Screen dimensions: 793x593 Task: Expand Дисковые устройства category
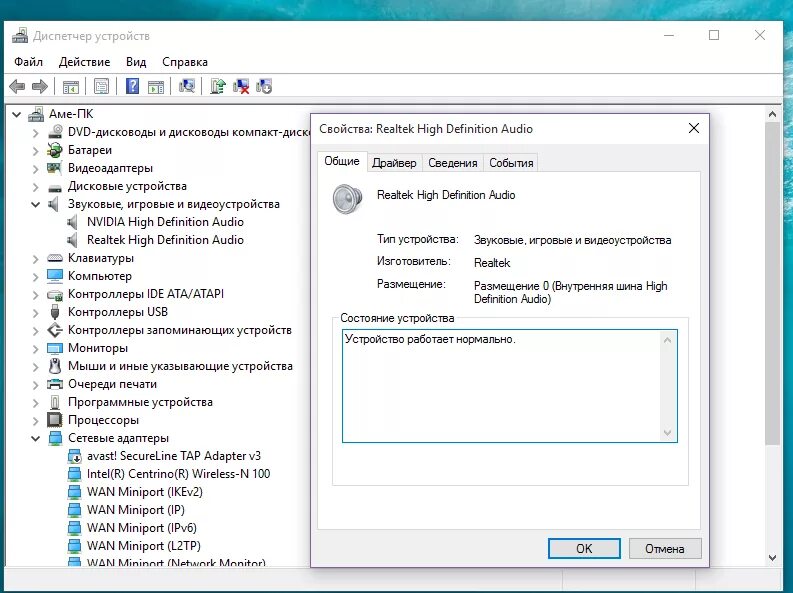click(35, 187)
